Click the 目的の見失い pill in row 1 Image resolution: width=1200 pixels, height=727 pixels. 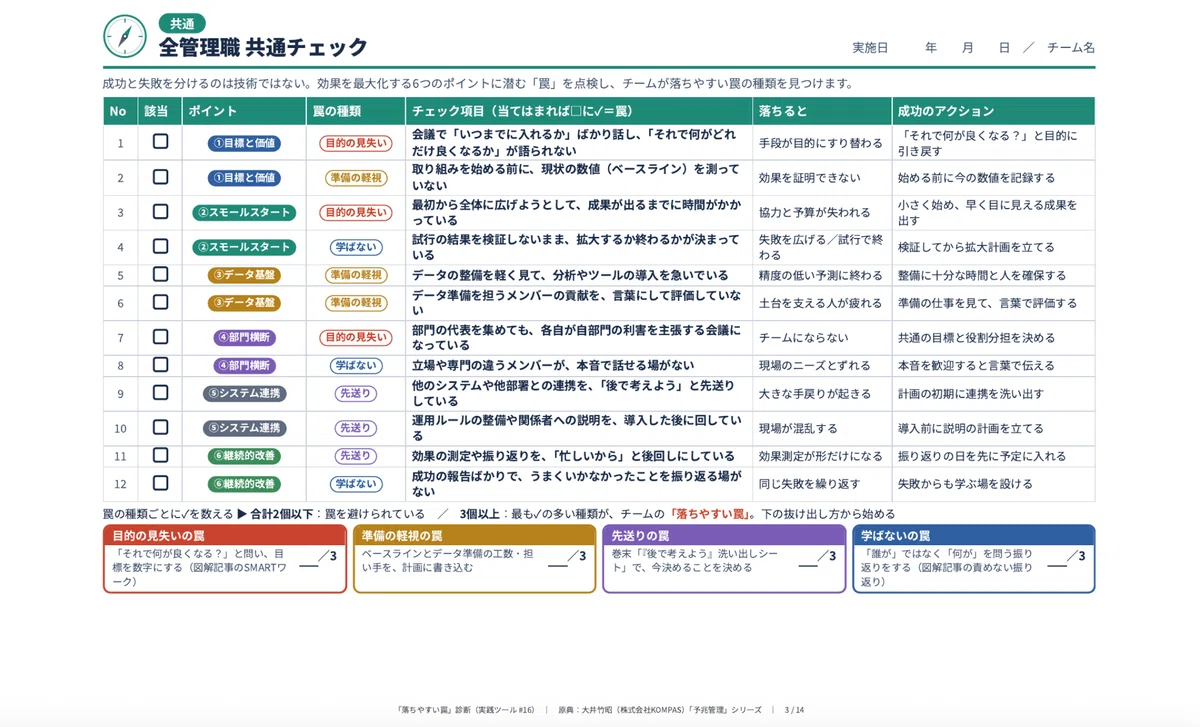[355, 143]
